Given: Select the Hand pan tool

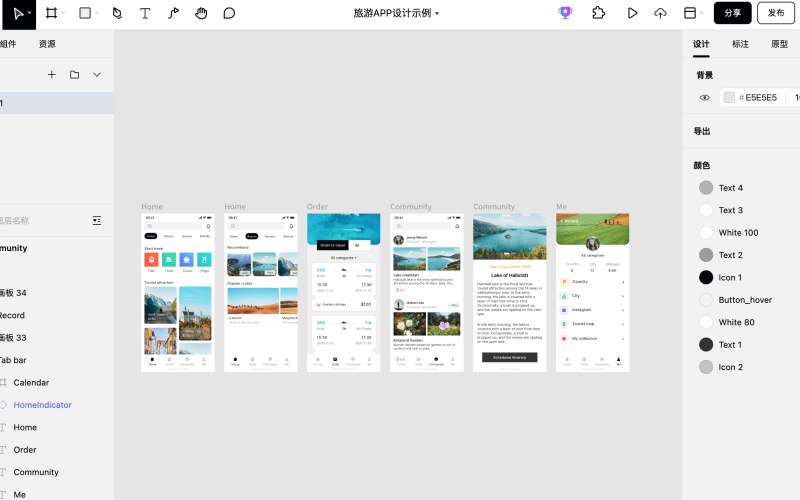Looking at the screenshot, I should [201, 13].
